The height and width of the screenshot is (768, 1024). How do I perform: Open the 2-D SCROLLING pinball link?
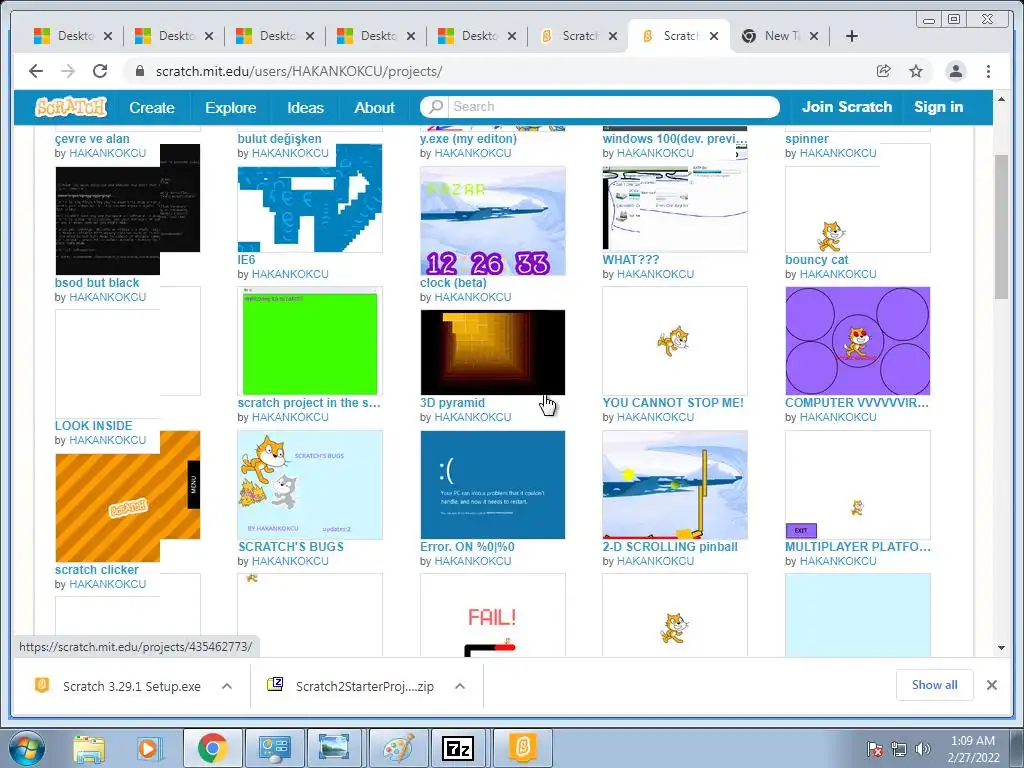(669, 547)
